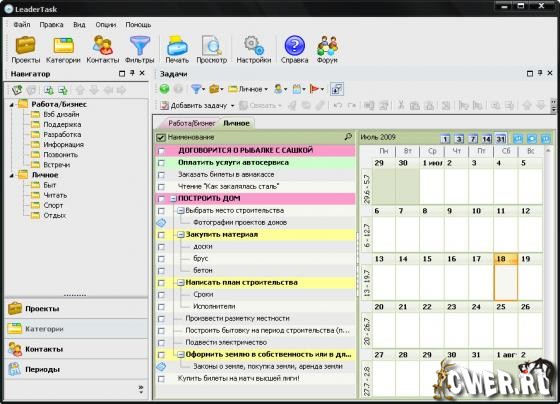Select the 31-day calendar view button
The width and height of the screenshot is (560, 404).
[501, 139]
